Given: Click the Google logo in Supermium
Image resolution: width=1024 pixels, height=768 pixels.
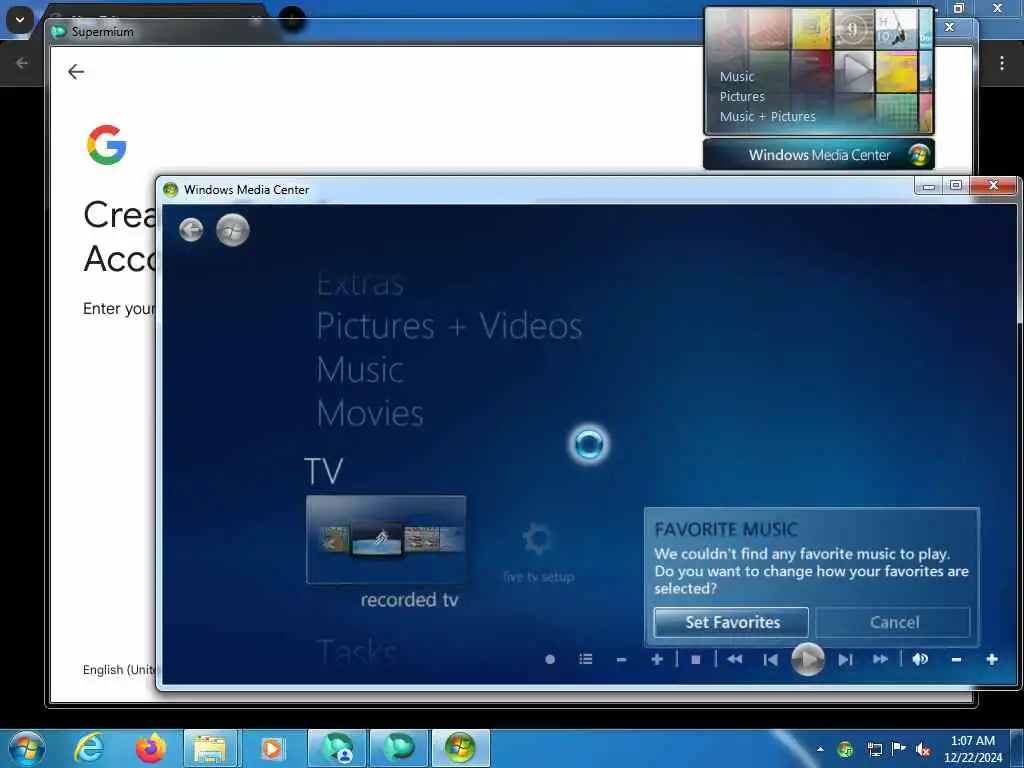Looking at the screenshot, I should click(106, 144).
